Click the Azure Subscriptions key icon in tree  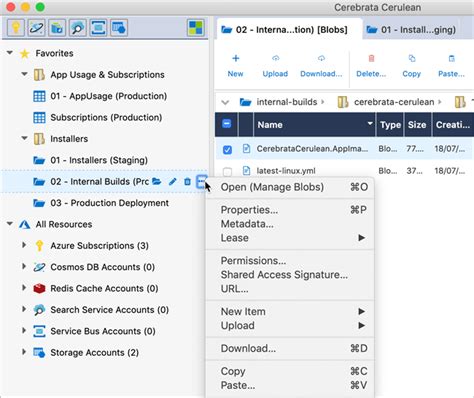pyautogui.click(x=39, y=246)
